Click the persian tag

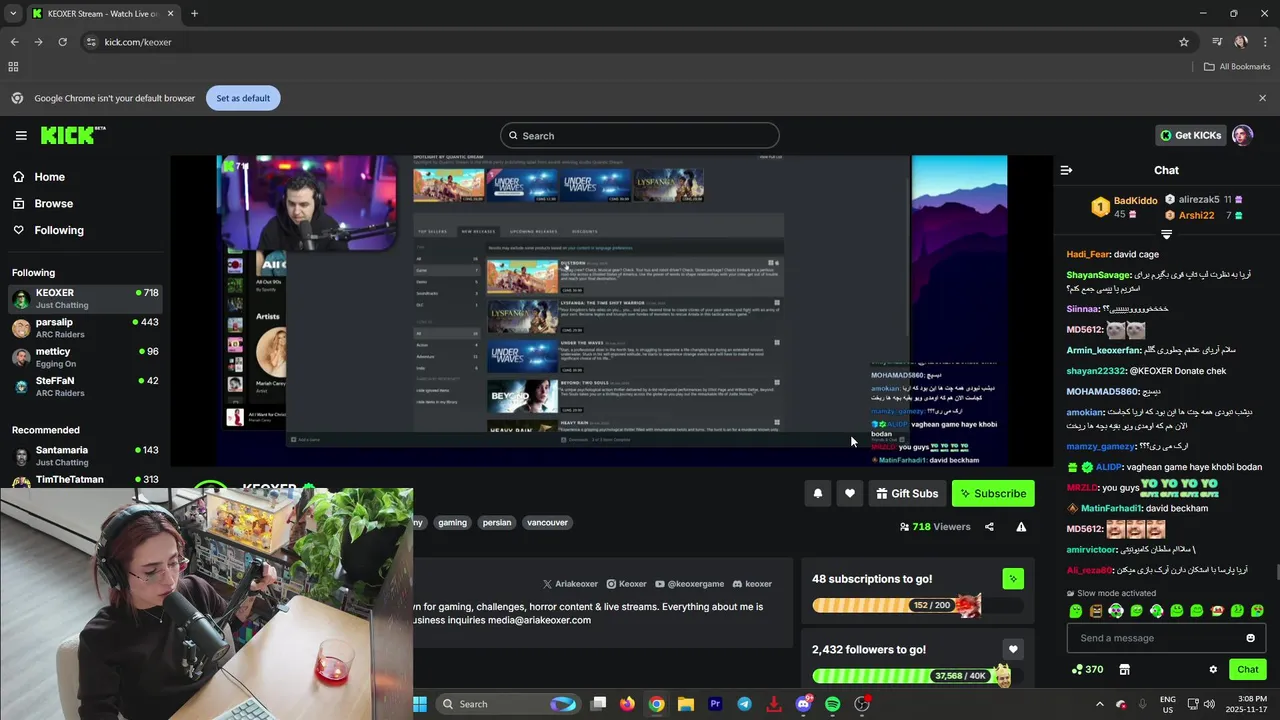click(x=497, y=522)
